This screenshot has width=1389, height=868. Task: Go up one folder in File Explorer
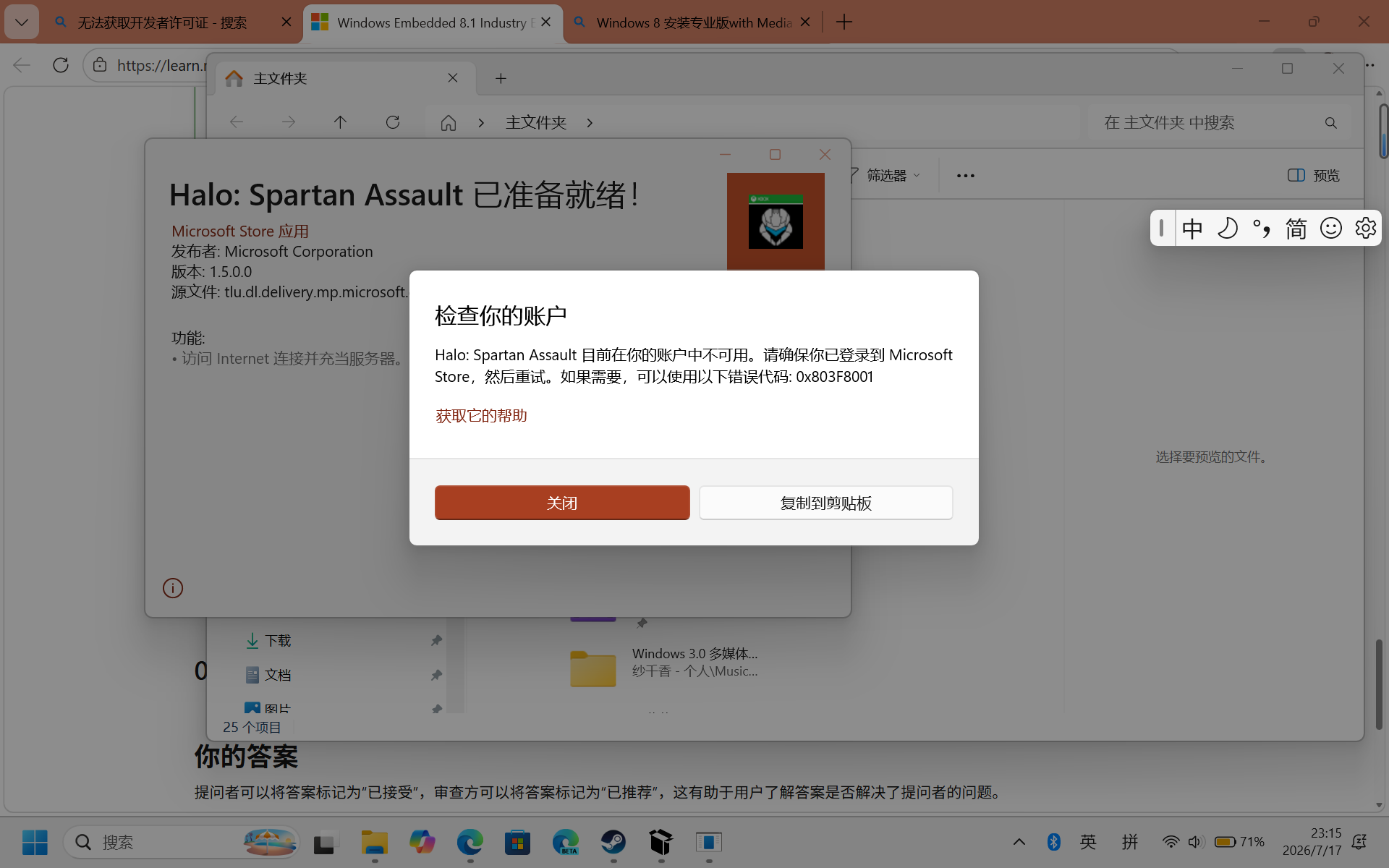point(340,122)
